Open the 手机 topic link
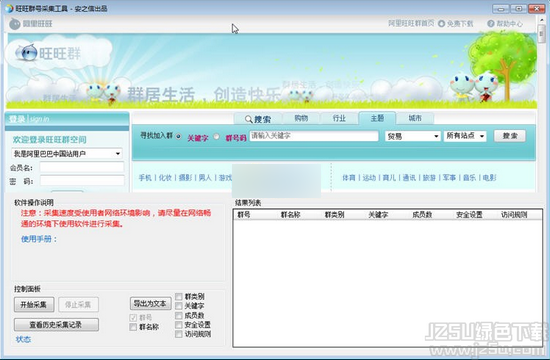Viewport: 550px width, 360px height. [x=145, y=178]
